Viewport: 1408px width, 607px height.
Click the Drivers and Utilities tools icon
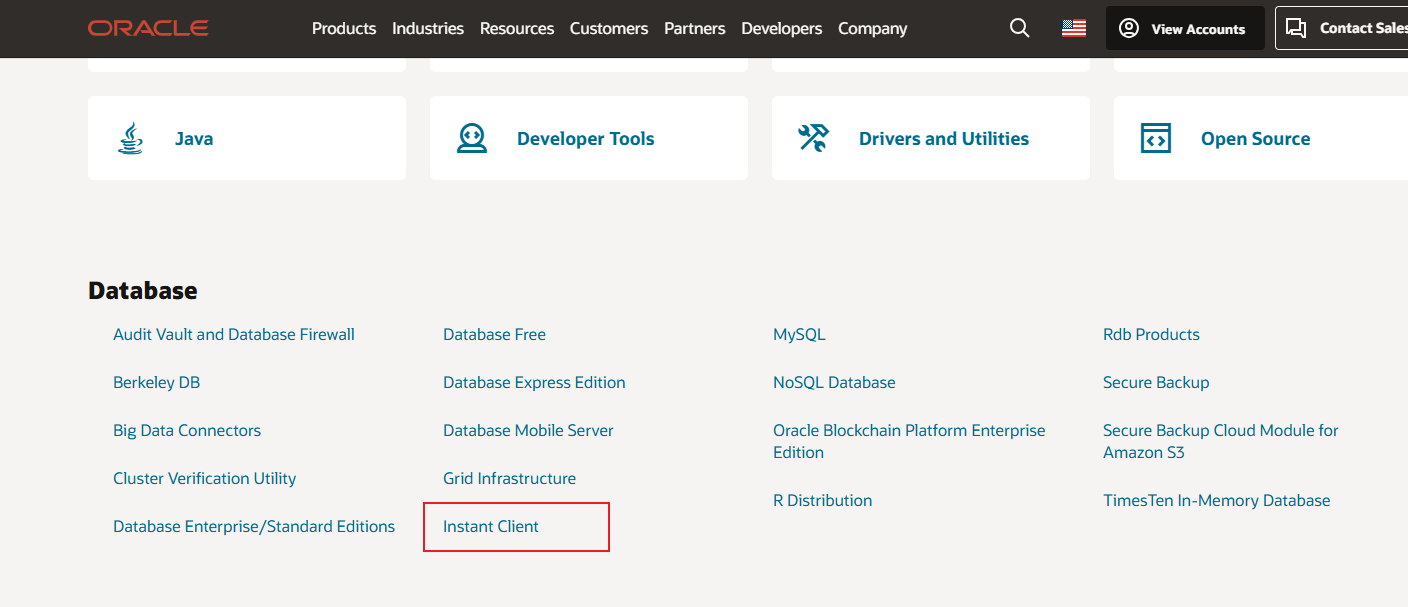(813, 138)
